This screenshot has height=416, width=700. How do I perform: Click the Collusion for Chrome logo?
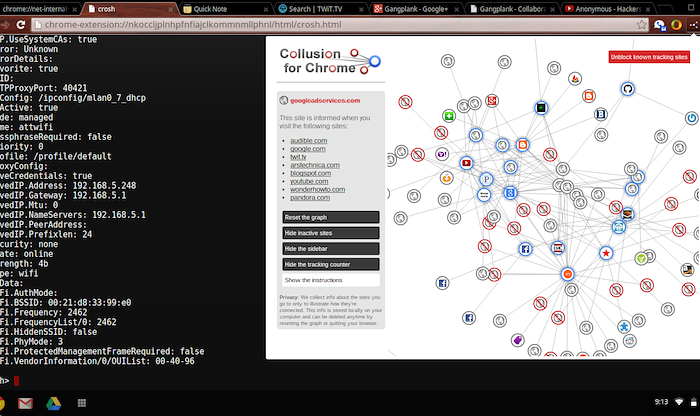pyautogui.click(x=330, y=61)
